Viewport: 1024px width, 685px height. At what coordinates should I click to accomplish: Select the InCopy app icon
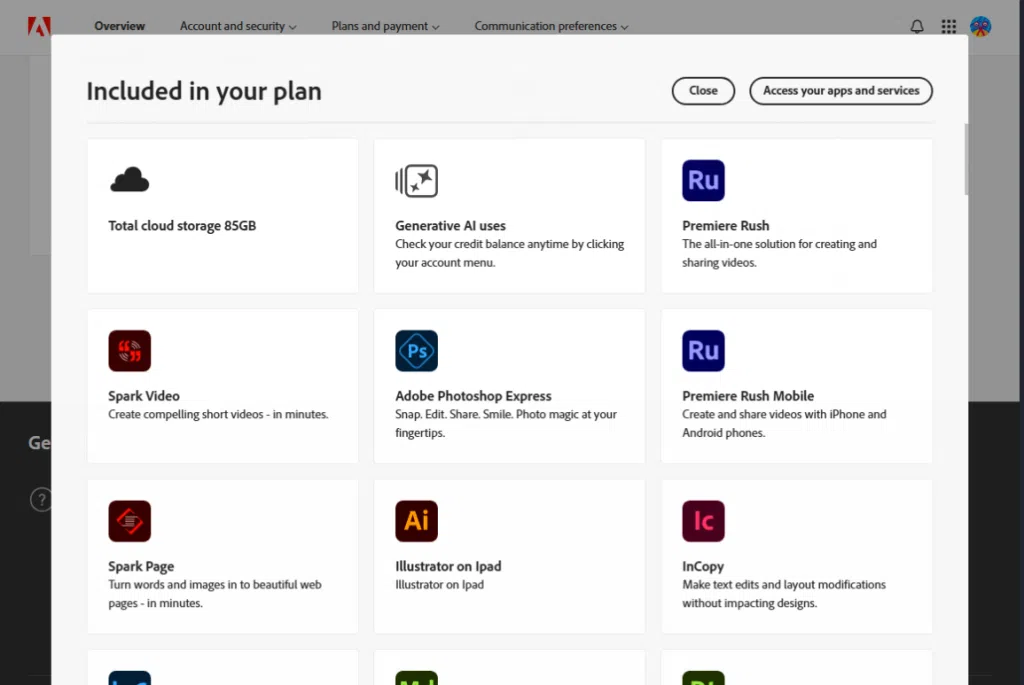pos(703,521)
